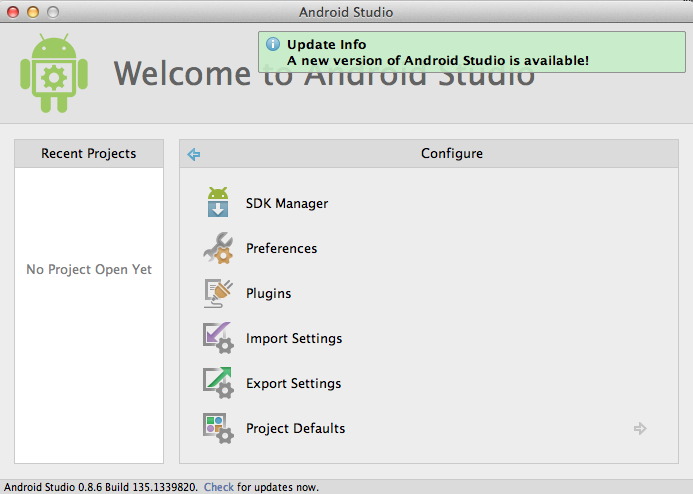The height and width of the screenshot is (494, 693).
Task: Click the Import Settings arrow icon
Action: pos(218,338)
